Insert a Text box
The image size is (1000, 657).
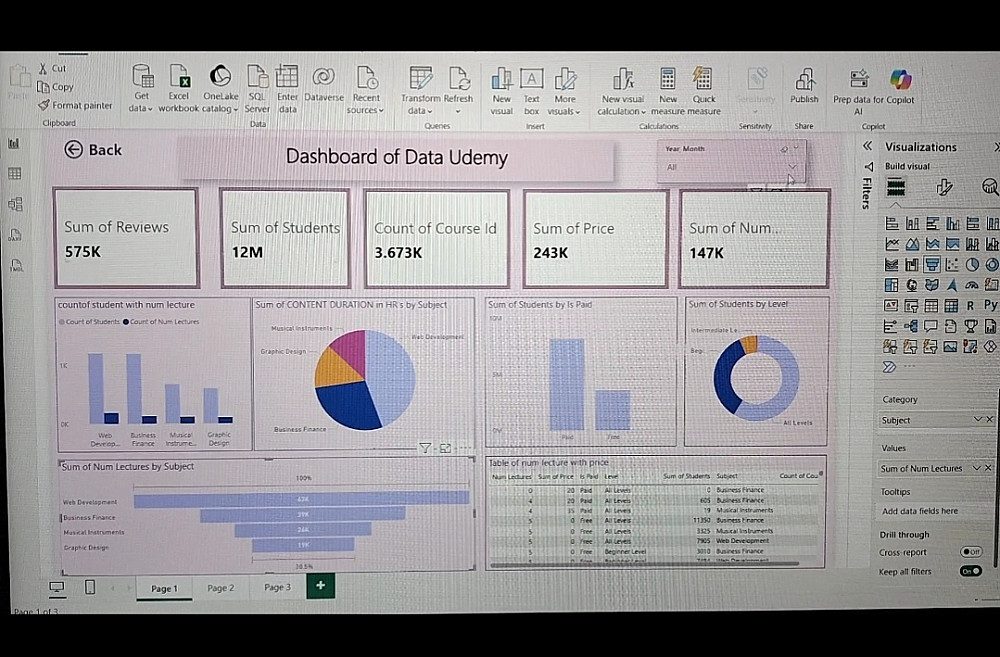pyautogui.click(x=531, y=91)
